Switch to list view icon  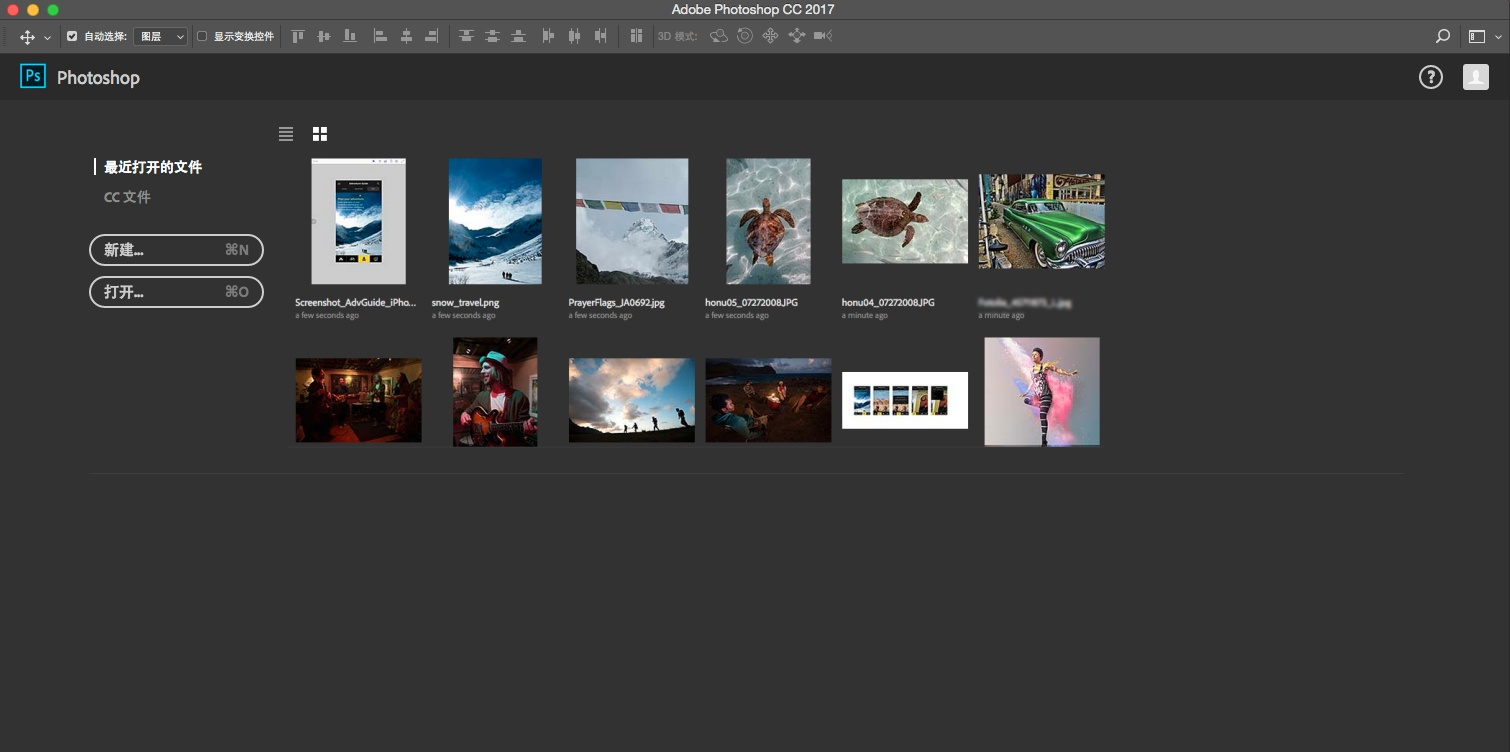click(286, 134)
